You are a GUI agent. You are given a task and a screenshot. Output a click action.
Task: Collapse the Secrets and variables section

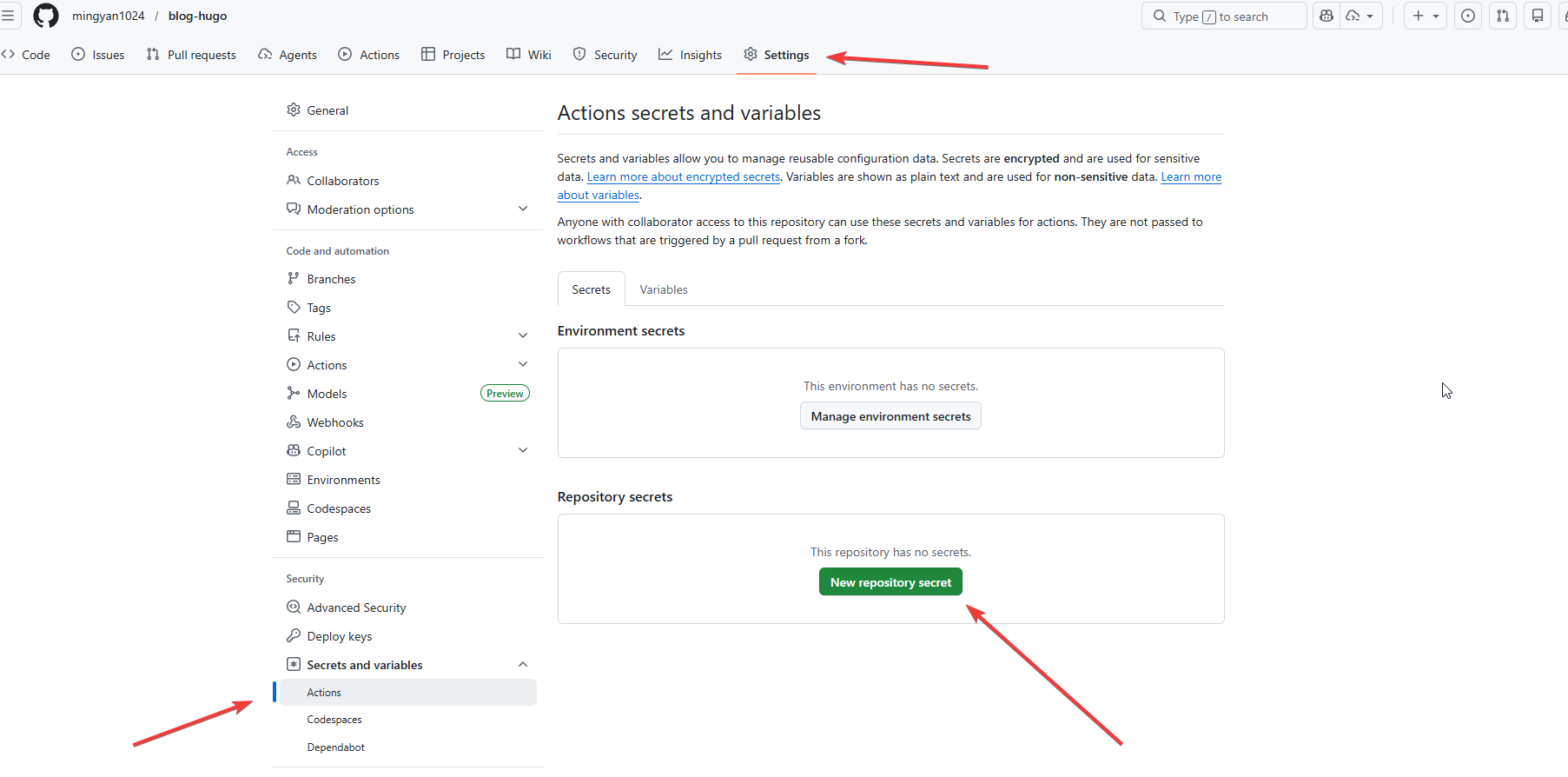coord(523,665)
